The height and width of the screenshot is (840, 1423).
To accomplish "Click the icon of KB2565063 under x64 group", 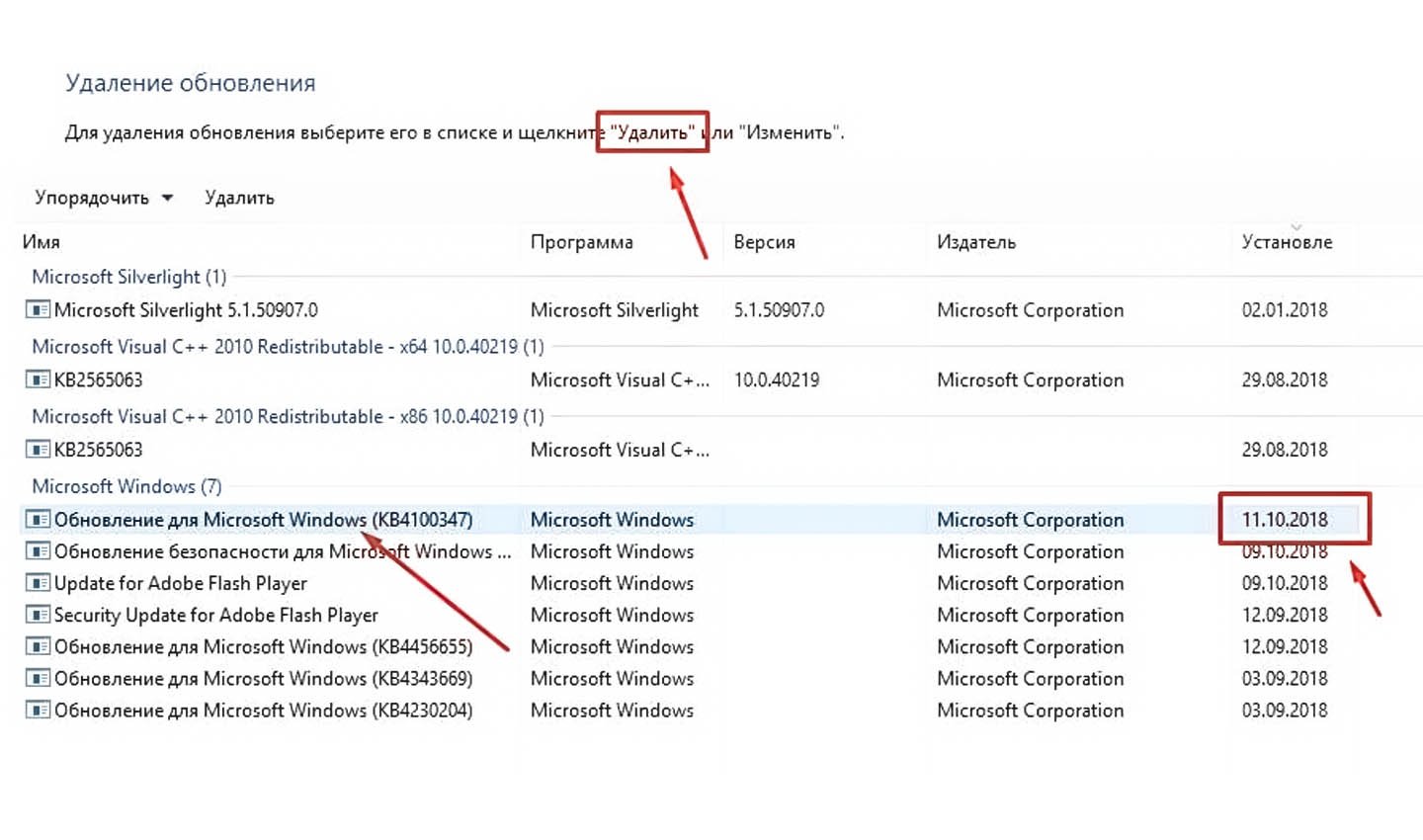I will coord(38,379).
